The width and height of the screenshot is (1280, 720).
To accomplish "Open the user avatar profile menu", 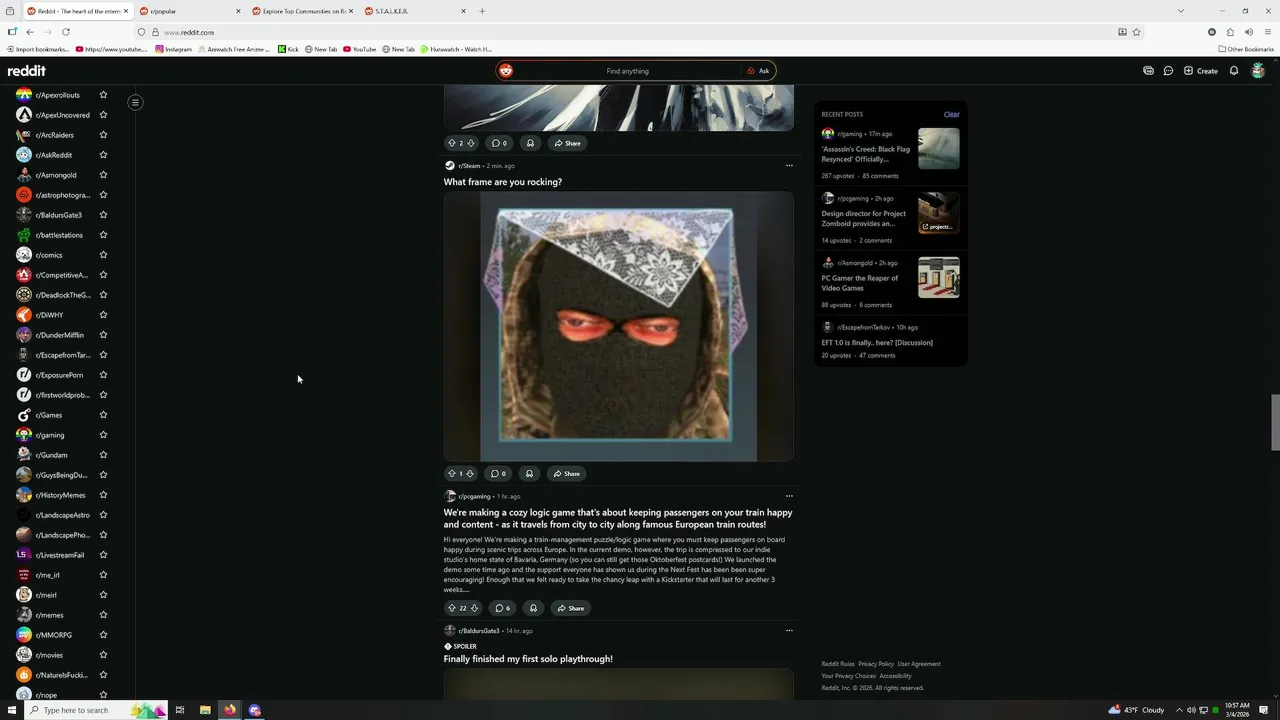I will coord(1259,71).
